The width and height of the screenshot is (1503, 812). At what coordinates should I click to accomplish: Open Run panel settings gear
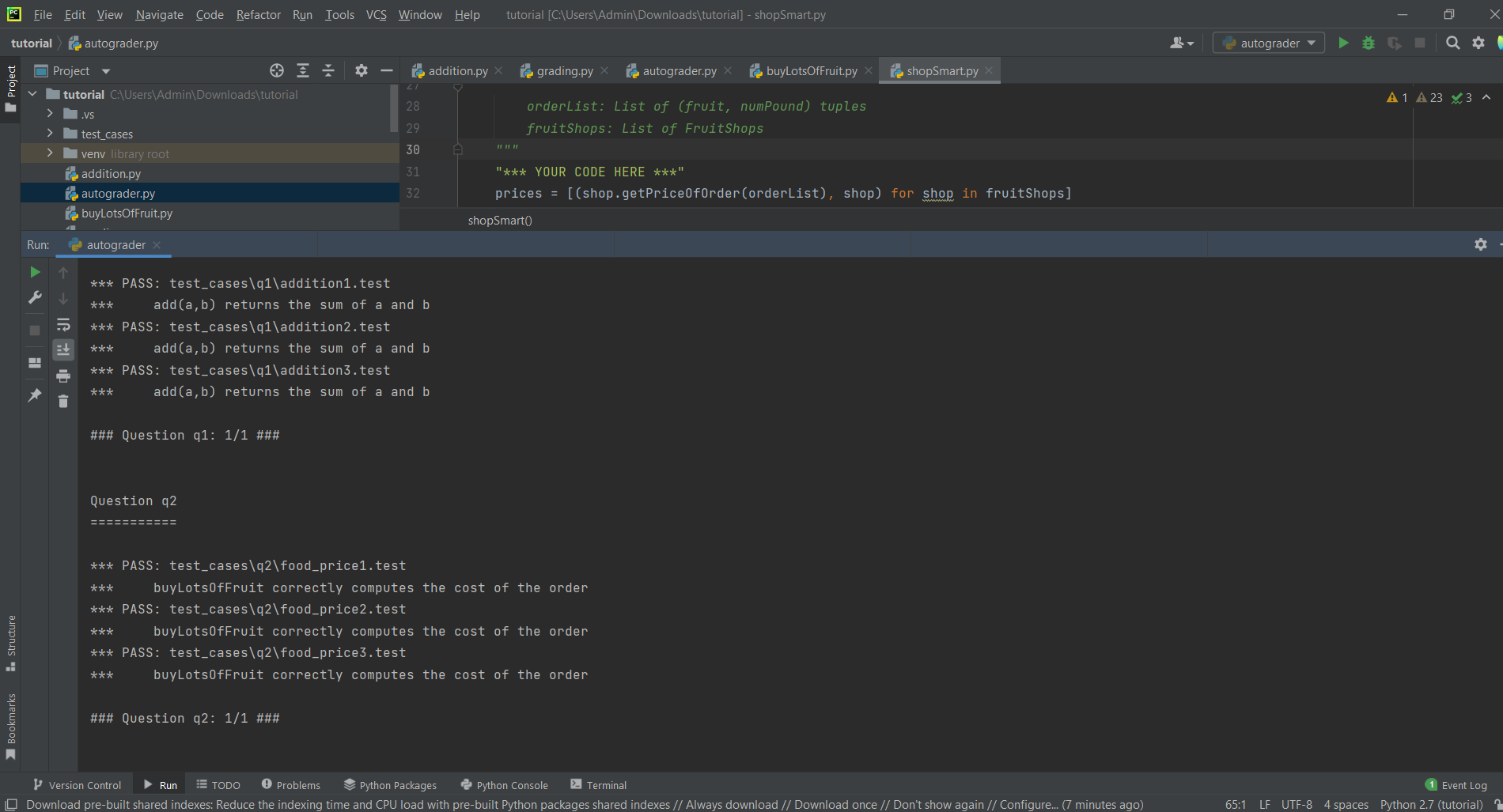1481,244
